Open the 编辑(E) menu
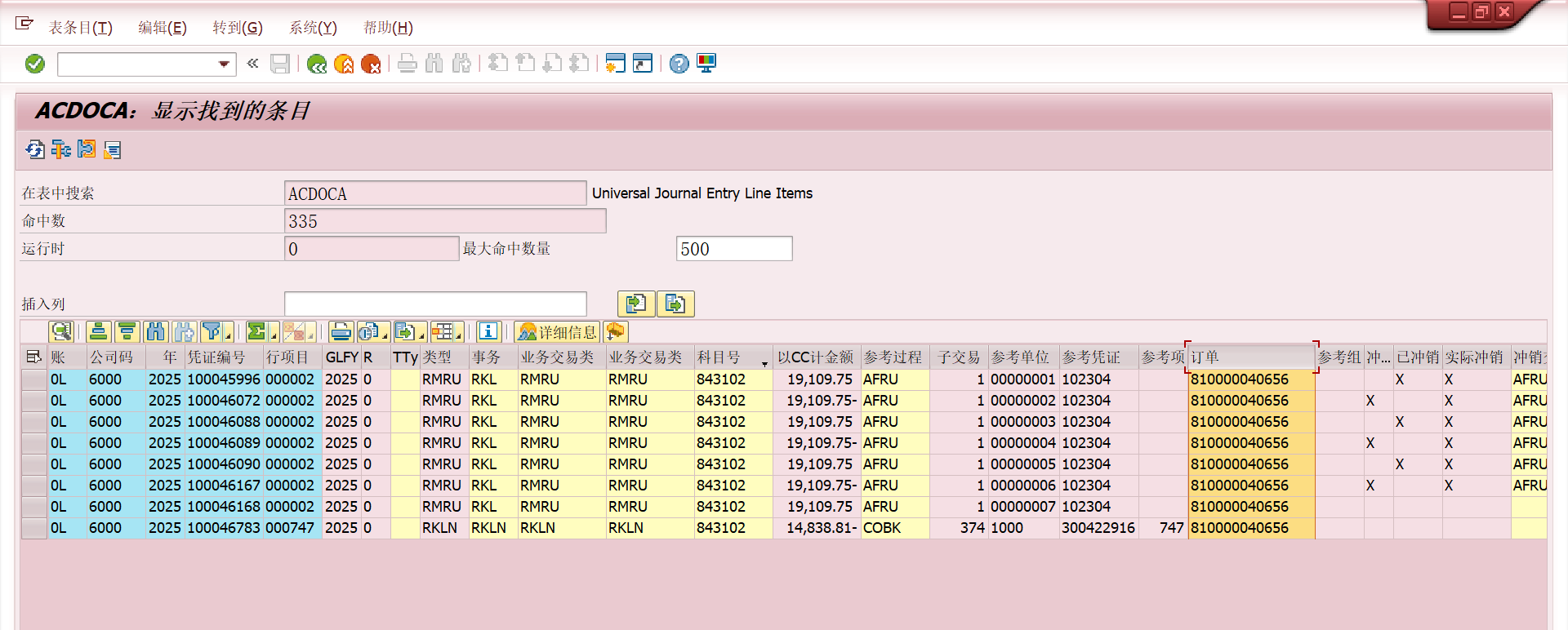 coord(162,28)
